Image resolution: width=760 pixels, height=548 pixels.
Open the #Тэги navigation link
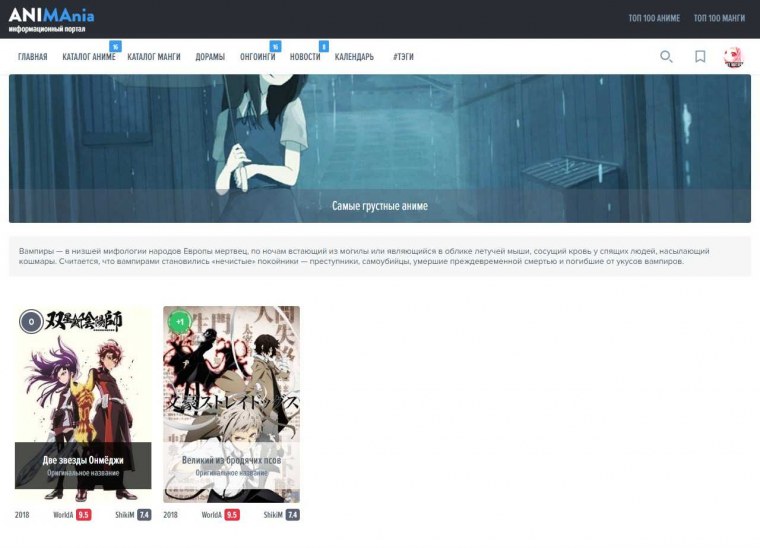[403, 57]
